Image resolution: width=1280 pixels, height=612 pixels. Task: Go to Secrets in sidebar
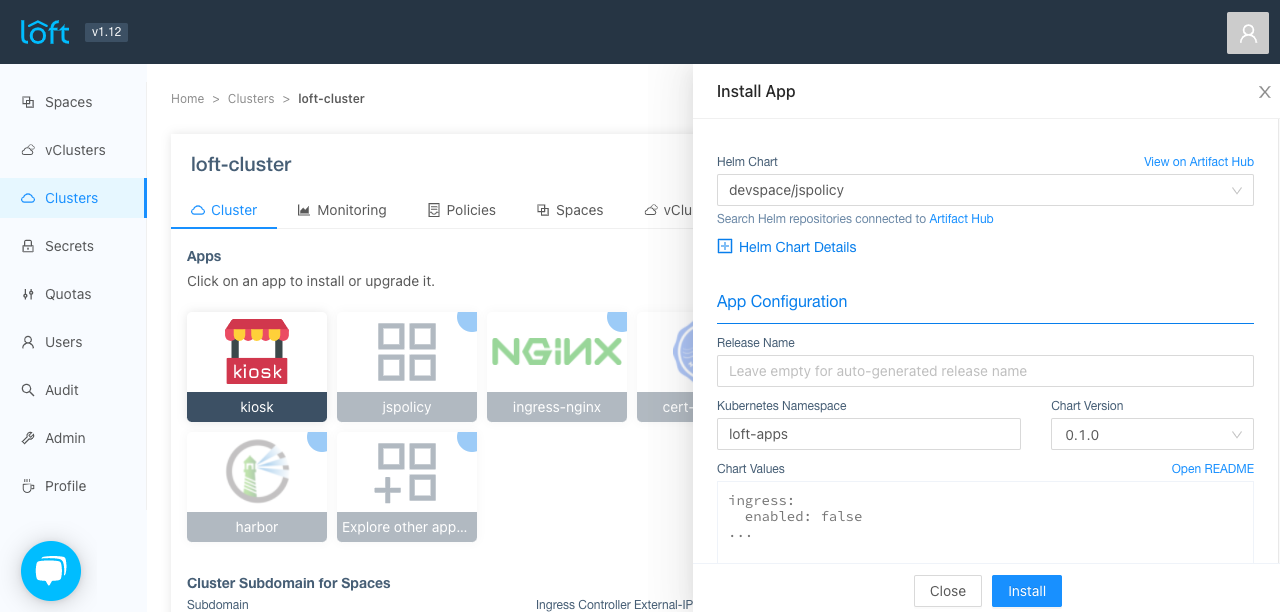69,246
